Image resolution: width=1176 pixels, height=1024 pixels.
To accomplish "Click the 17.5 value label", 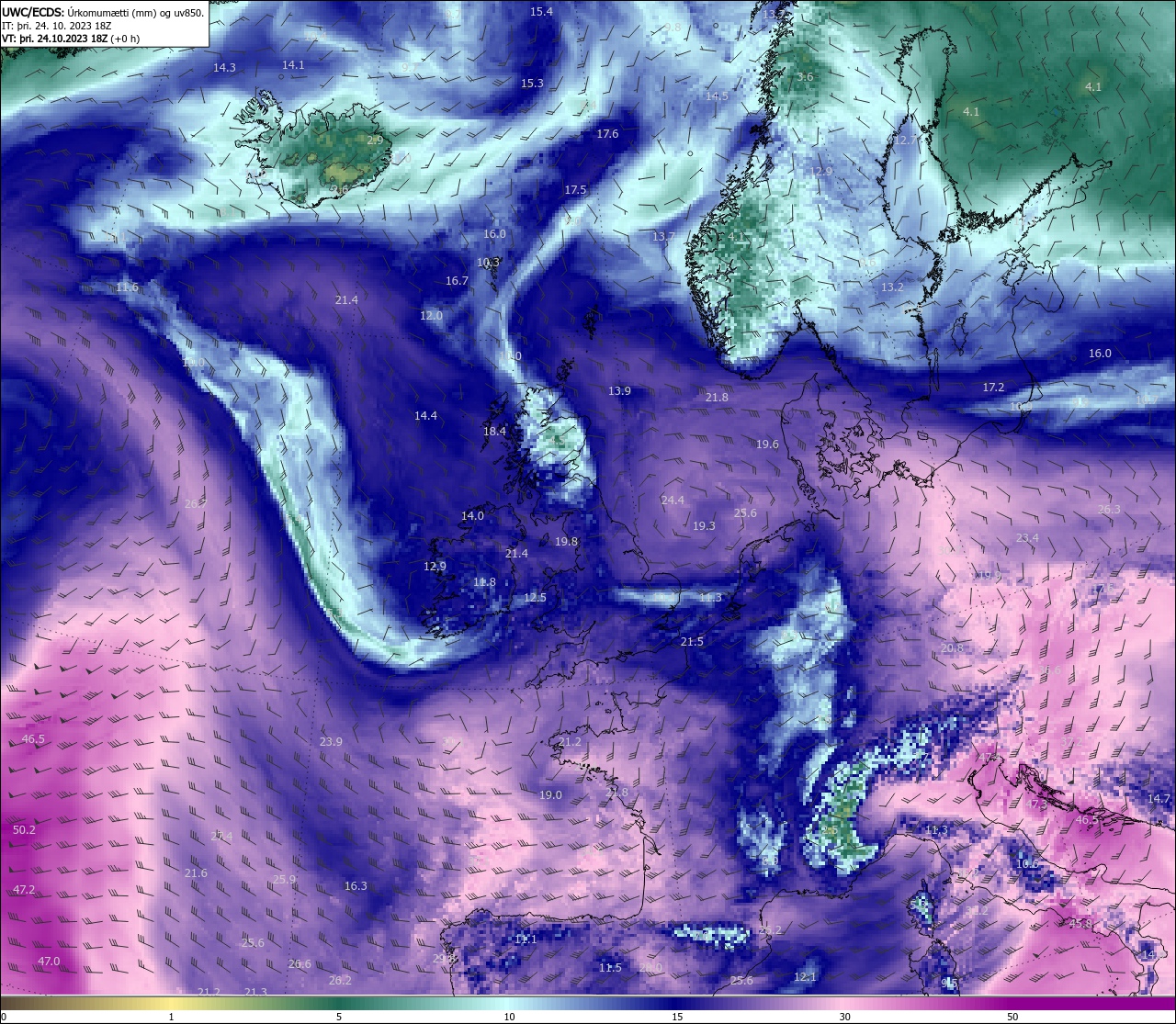I will [575, 190].
